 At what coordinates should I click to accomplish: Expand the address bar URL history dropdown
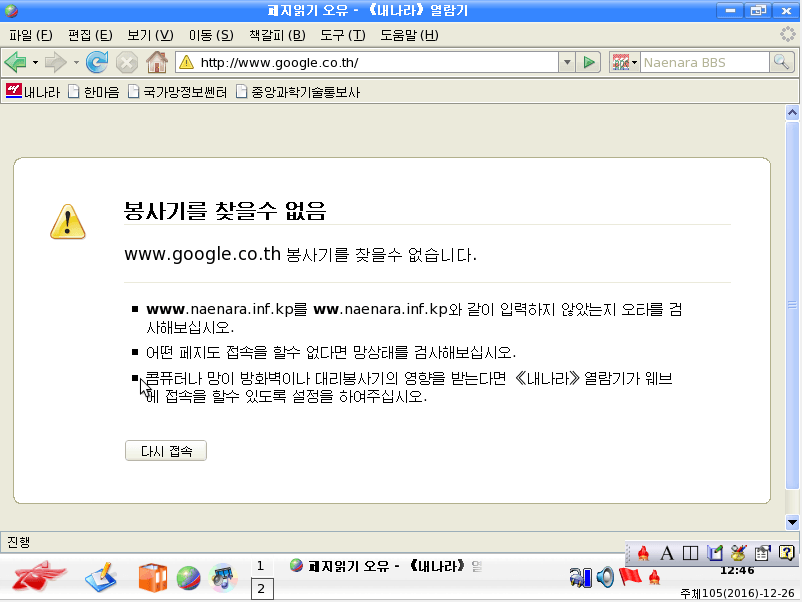point(567,62)
